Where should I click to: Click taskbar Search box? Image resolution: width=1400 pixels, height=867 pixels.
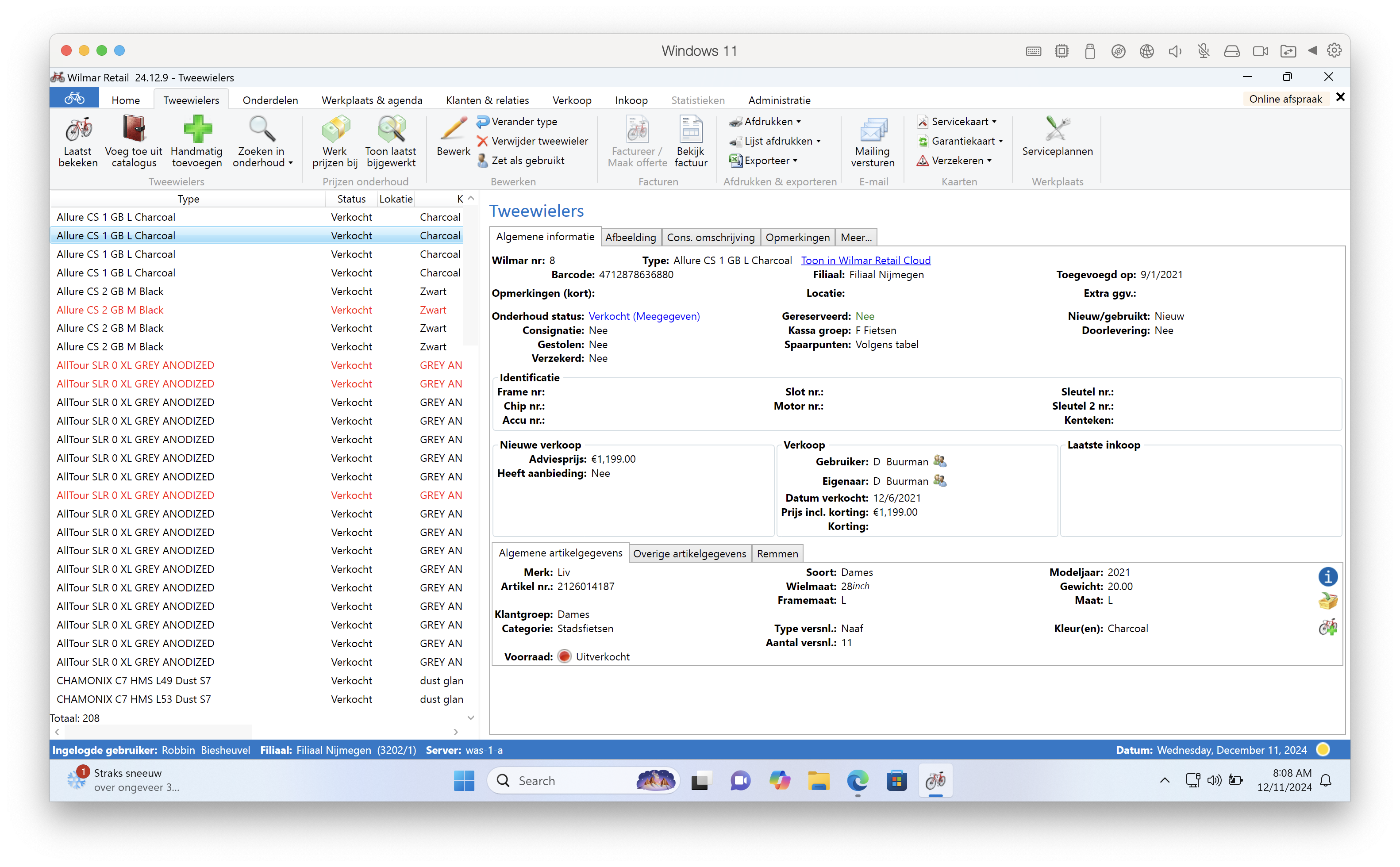tap(583, 780)
